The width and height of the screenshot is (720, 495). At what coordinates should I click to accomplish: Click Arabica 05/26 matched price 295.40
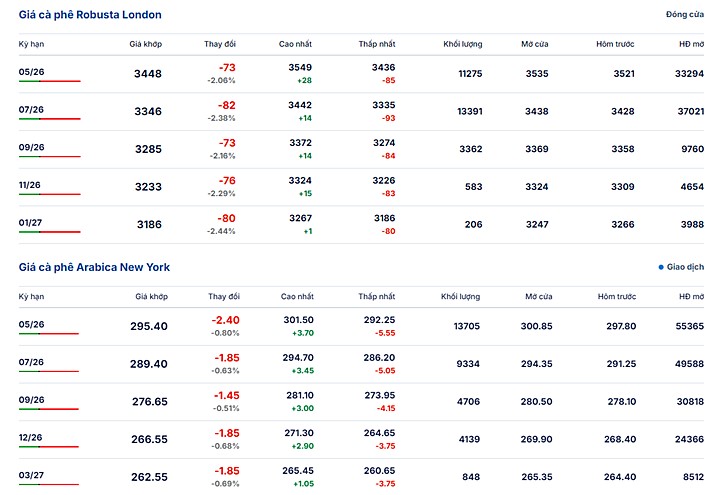[148, 327]
